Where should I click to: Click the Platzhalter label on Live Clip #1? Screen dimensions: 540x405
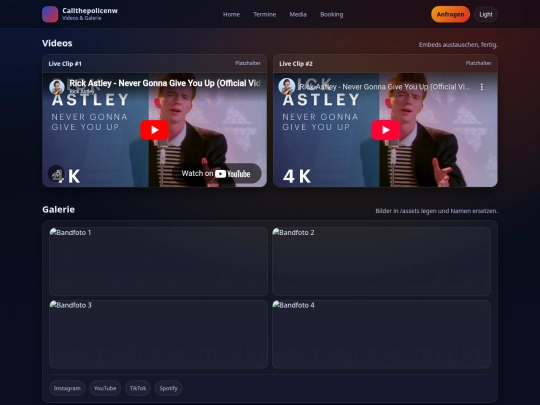click(248, 63)
